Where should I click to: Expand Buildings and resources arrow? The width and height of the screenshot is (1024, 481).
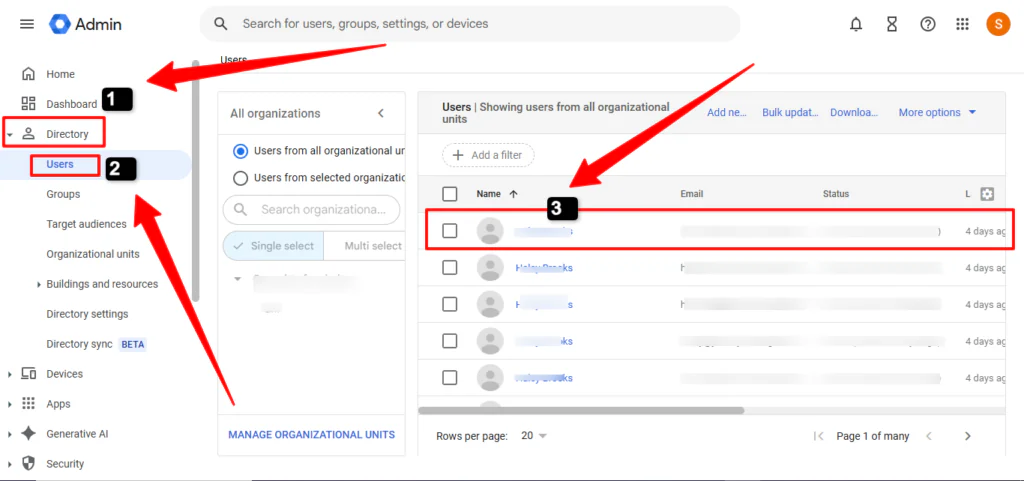39,285
